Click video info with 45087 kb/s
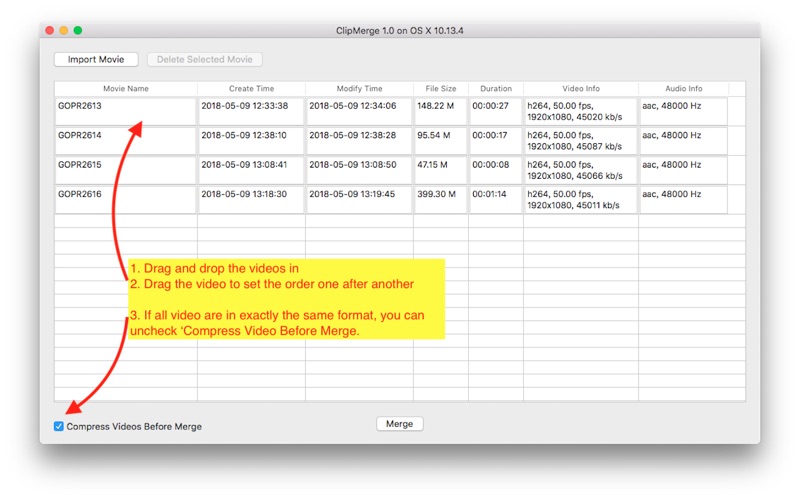The height and width of the screenshot is (500, 800). click(x=581, y=141)
